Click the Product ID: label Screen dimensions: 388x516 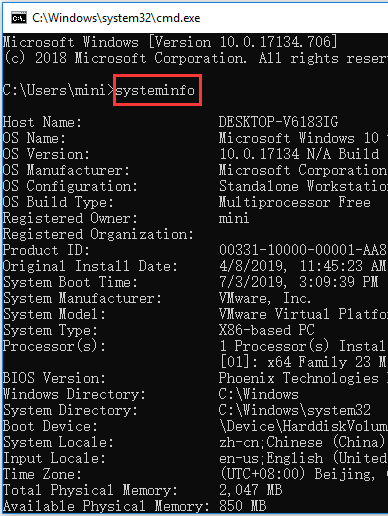click(46, 250)
